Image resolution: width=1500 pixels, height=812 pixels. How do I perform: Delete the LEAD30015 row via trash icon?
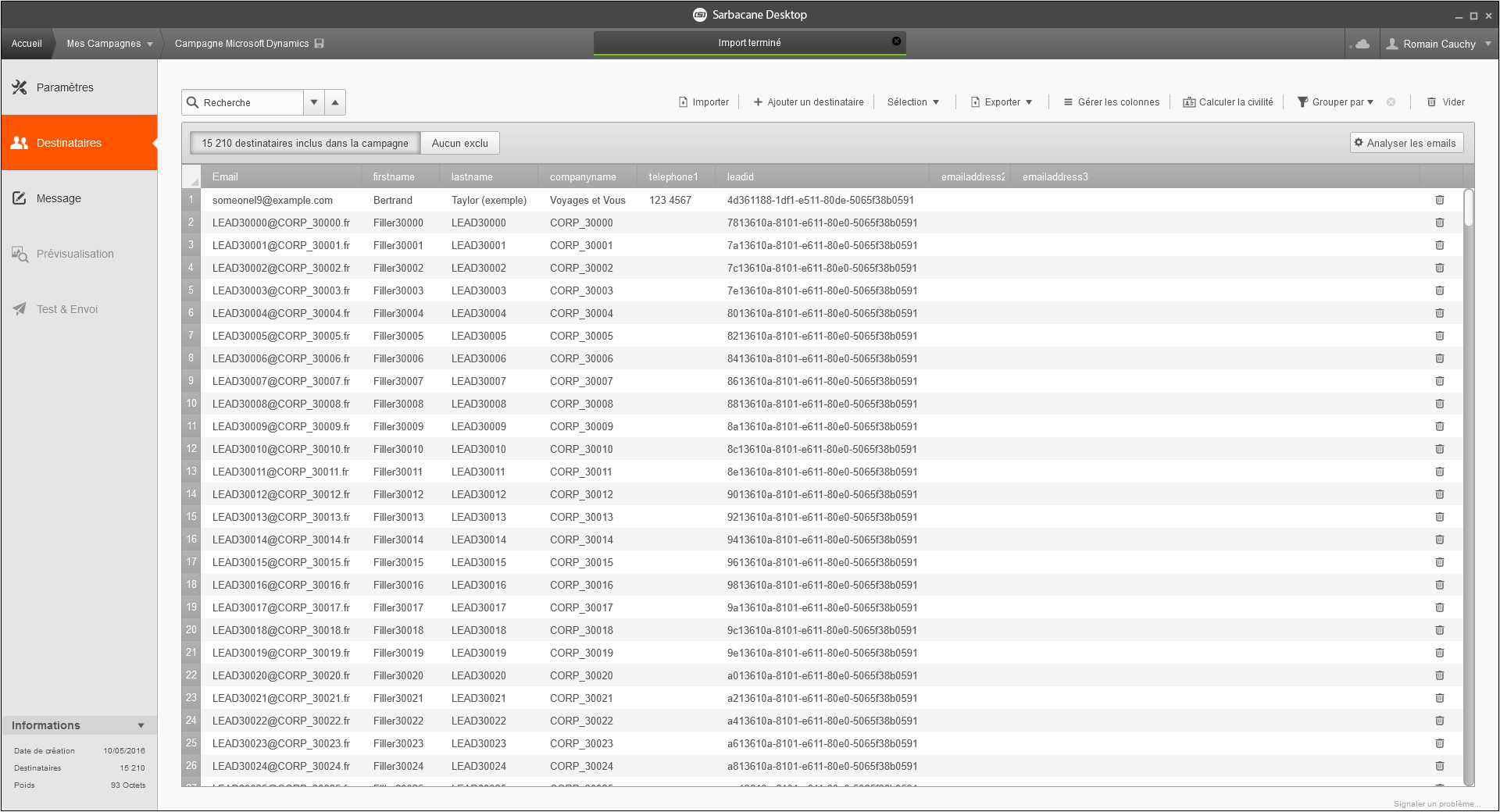[1440, 562]
